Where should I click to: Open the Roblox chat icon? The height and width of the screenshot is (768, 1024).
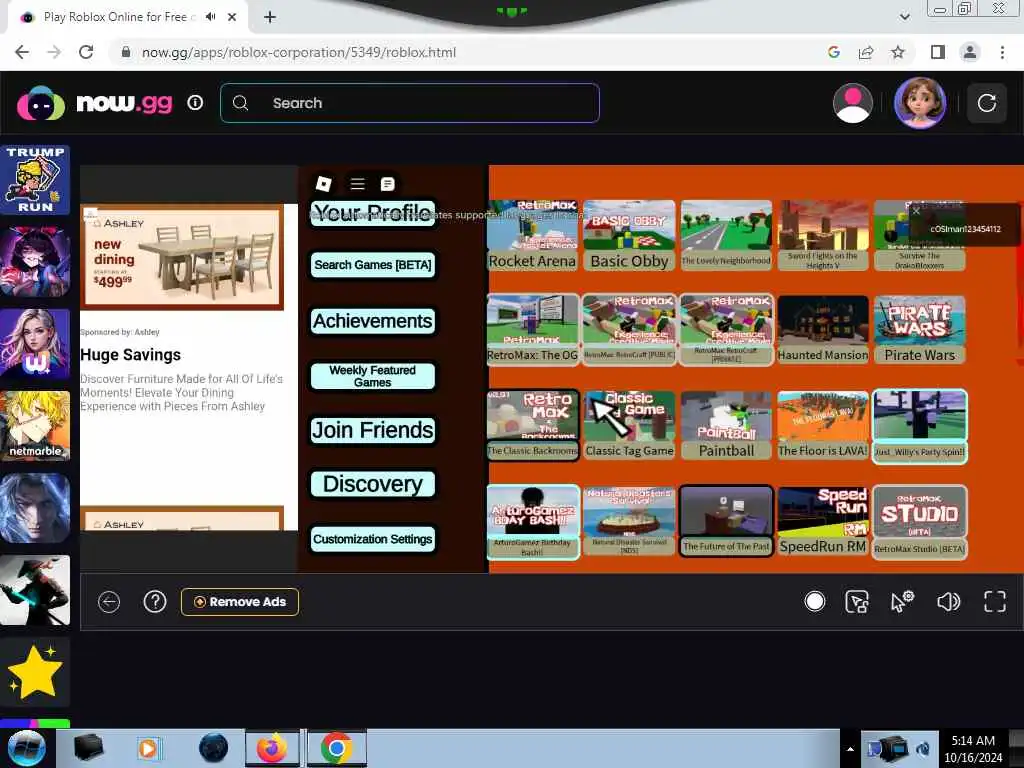point(387,184)
